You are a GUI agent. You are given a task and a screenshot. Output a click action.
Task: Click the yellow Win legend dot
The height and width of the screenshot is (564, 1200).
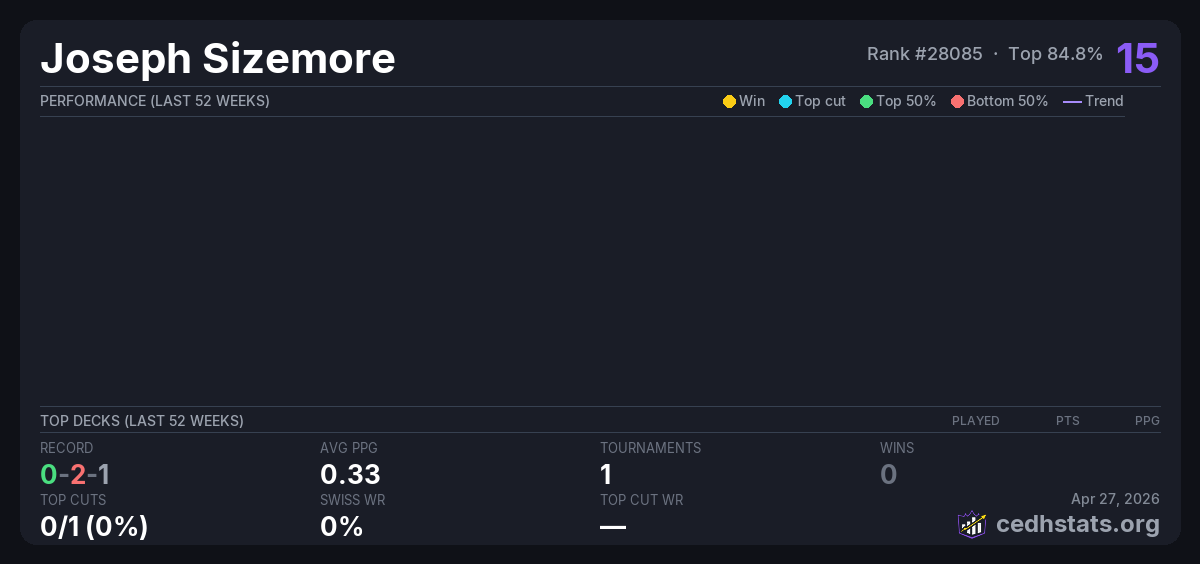coord(729,101)
